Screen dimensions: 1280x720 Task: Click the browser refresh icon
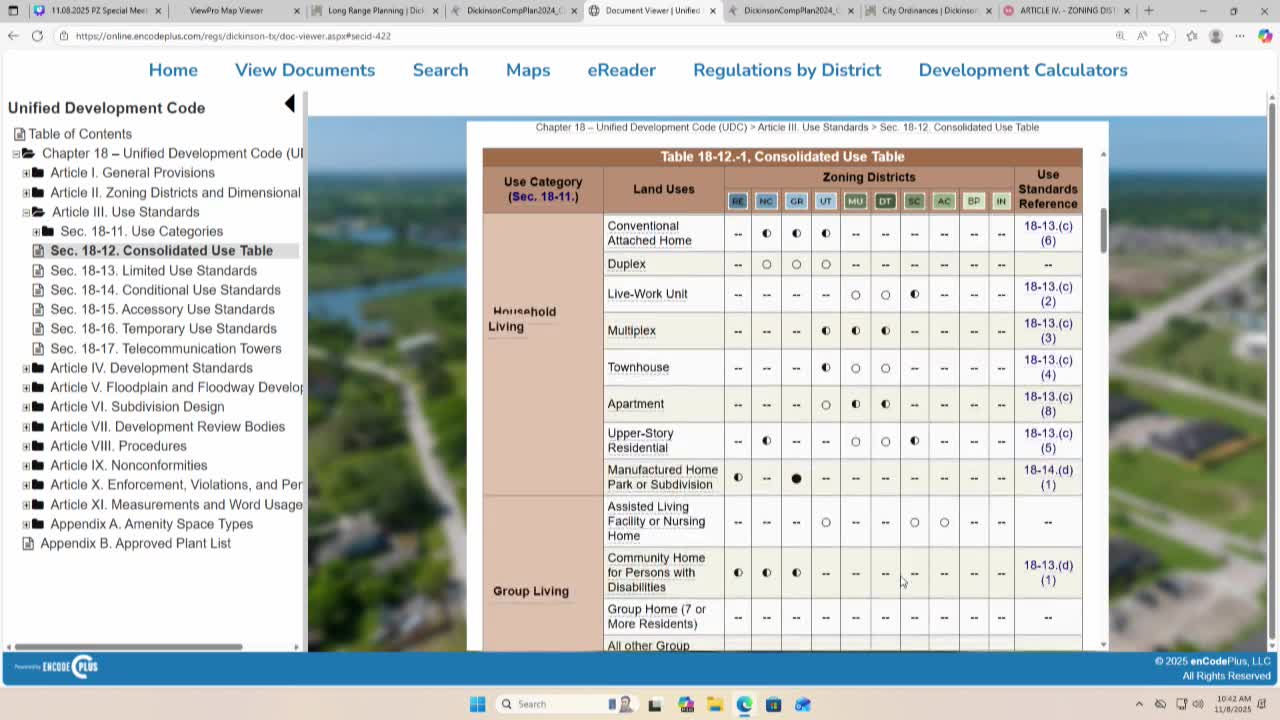click(x=37, y=36)
